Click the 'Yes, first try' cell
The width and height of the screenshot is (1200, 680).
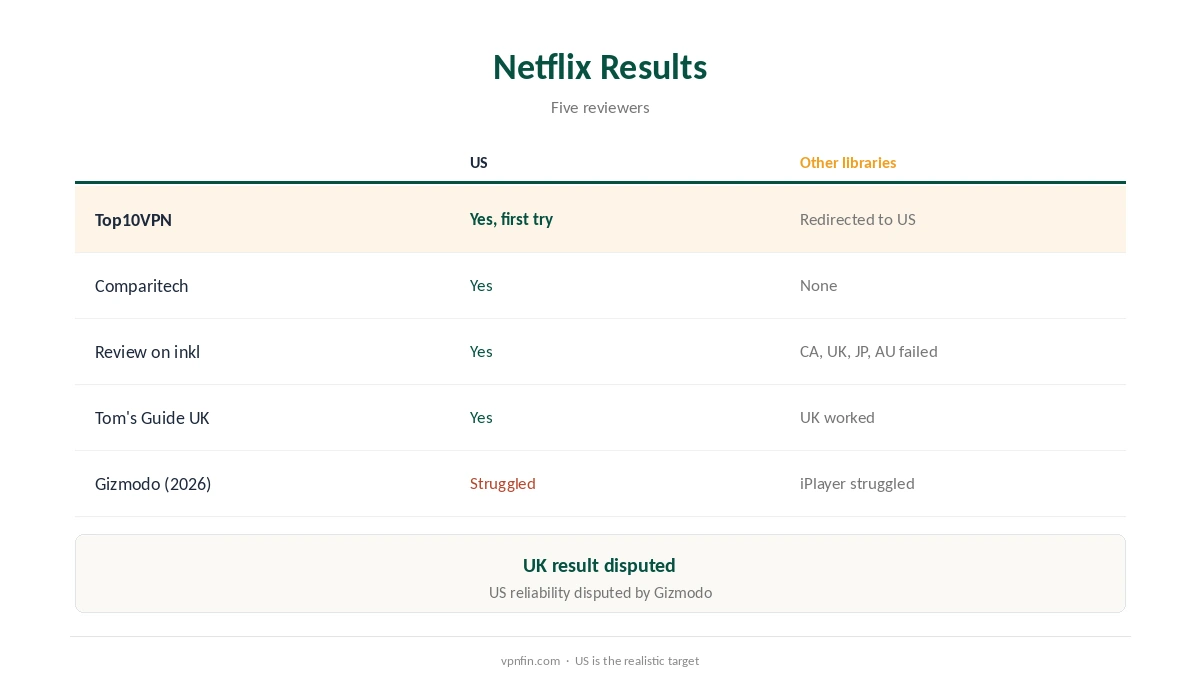(x=511, y=219)
